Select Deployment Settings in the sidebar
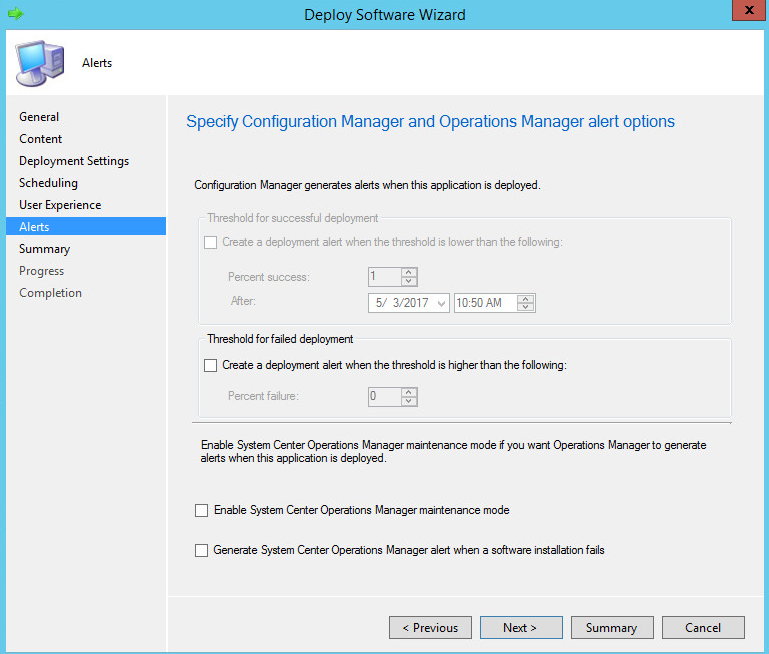This screenshot has width=769, height=654. point(74,161)
